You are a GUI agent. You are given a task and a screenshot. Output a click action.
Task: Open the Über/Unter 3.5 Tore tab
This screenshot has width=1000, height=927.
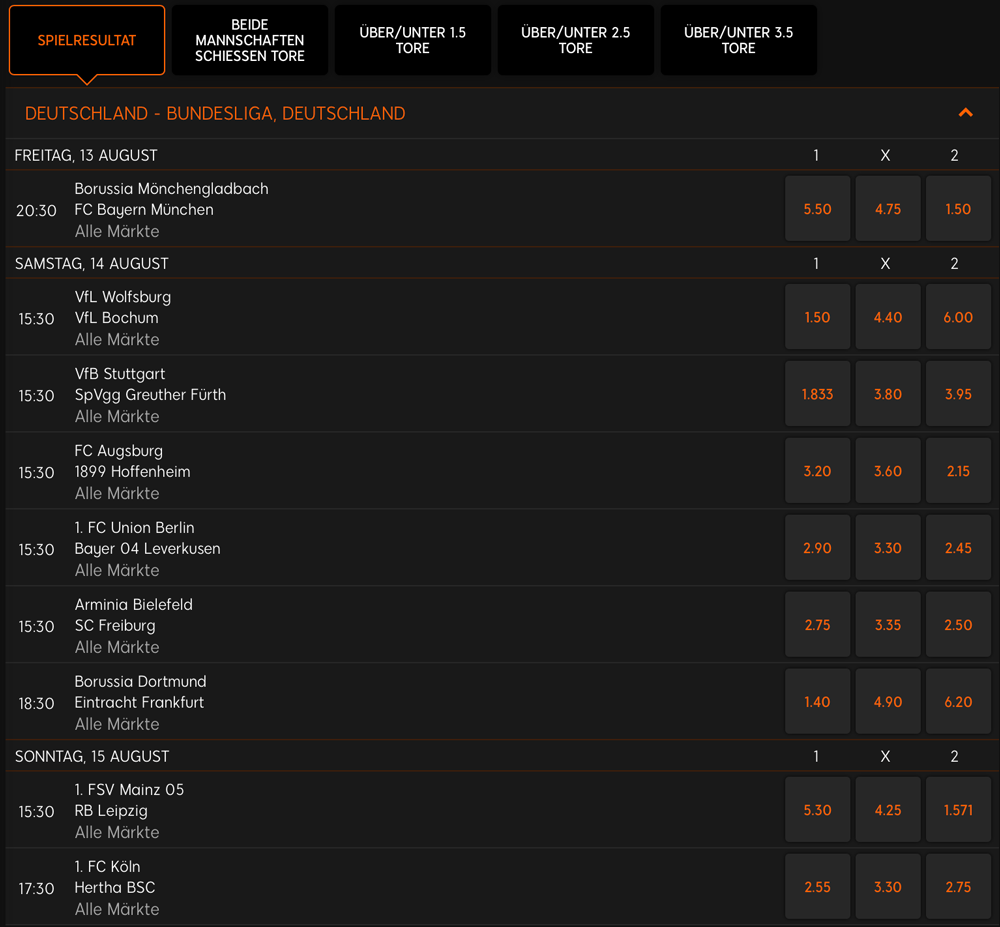pyautogui.click(x=739, y=40)
